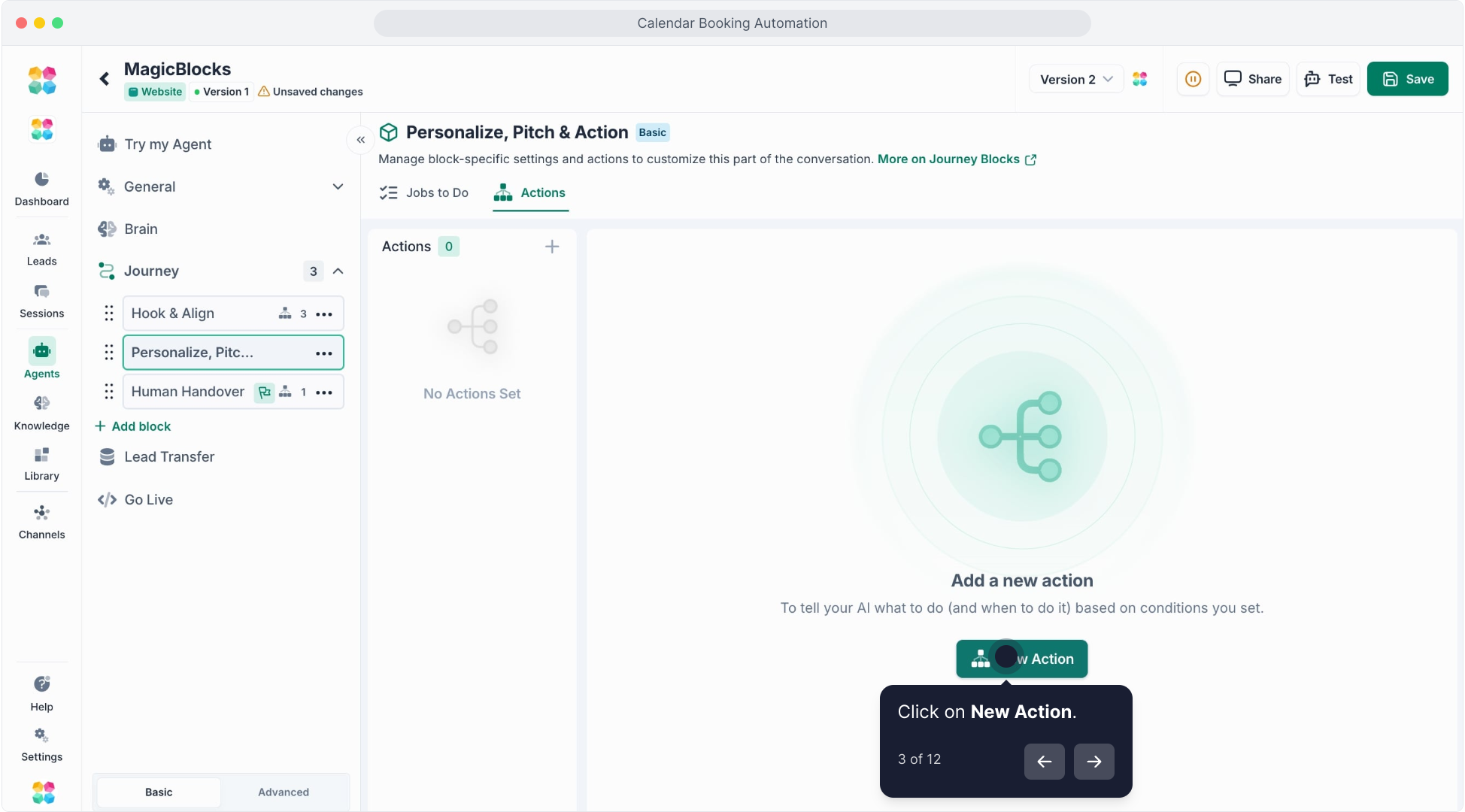Select the Human Handover block
Viewport: 1465px width, 812px height.
(188, 392)
